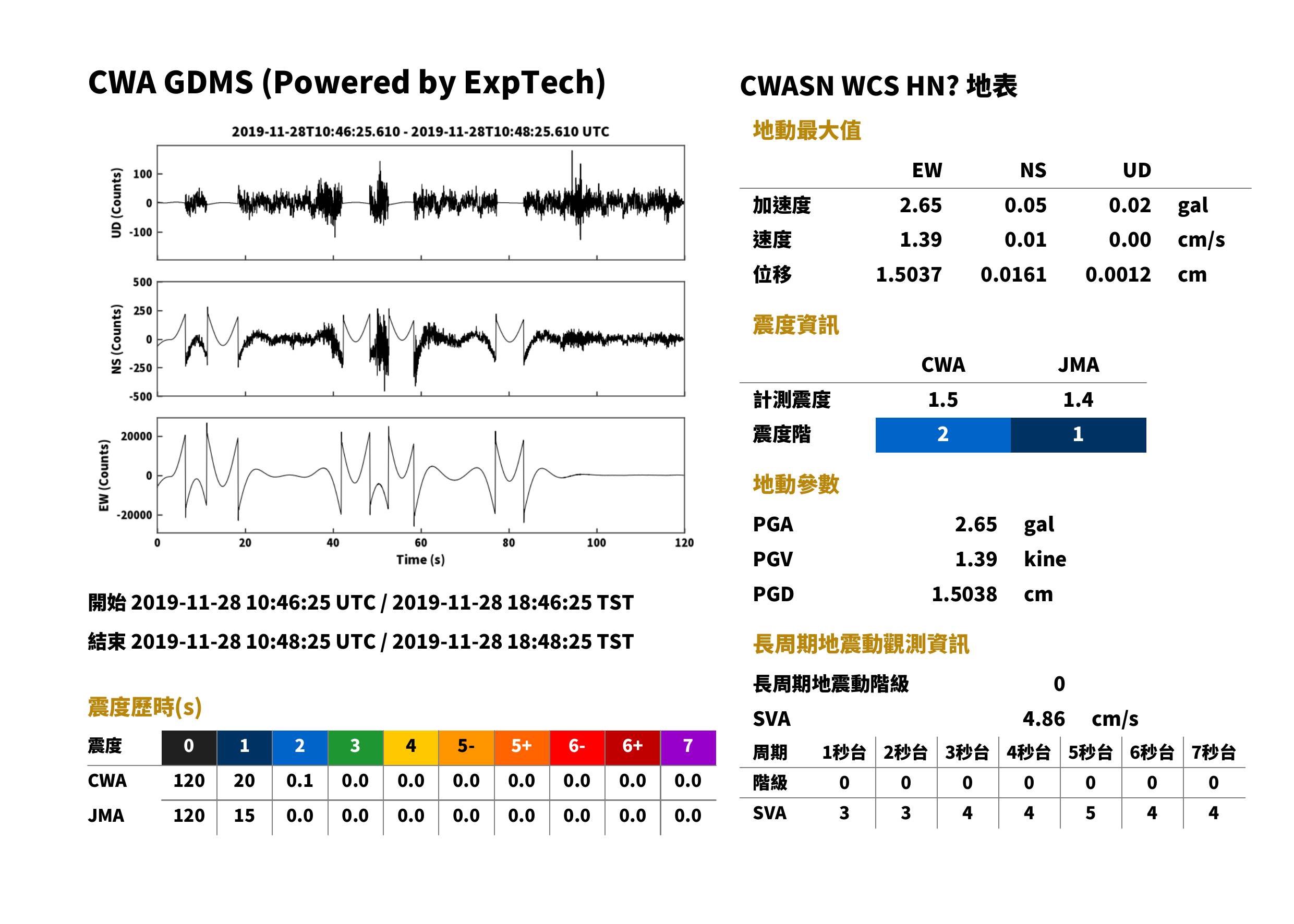This screenshot has width=1294, height=924.
Task: Click the CWASN WCS station heading
Action: click(878, 86)
